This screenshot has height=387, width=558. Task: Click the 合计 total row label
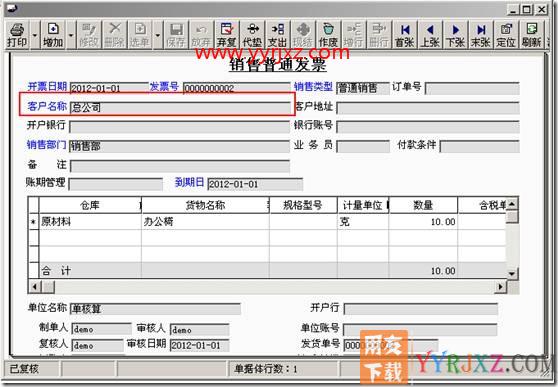tap(56, 271)
